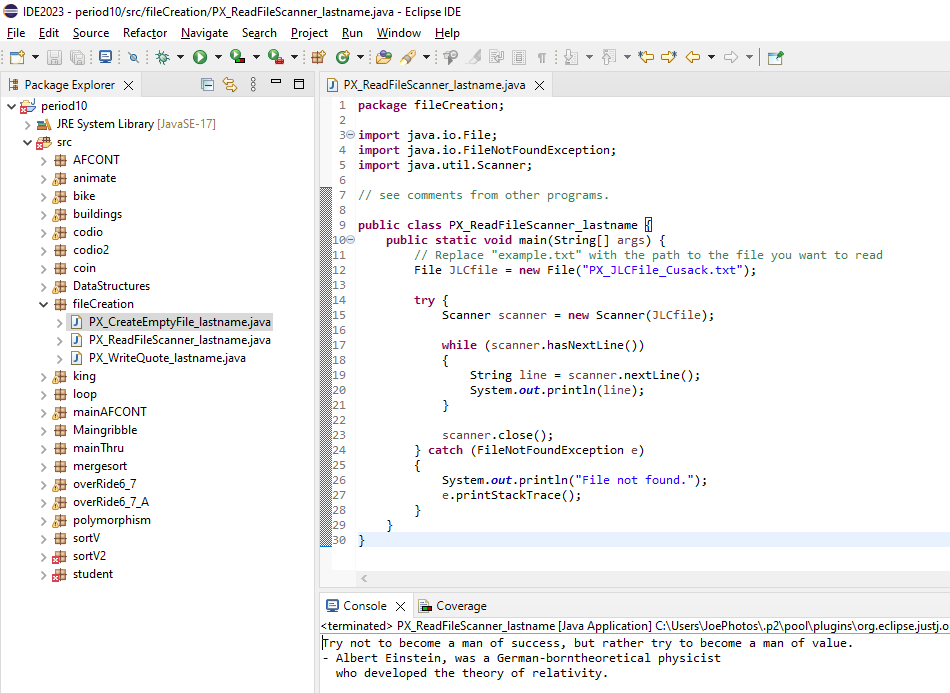Click the Open Type icon in toolbar

tap(383, 58)
